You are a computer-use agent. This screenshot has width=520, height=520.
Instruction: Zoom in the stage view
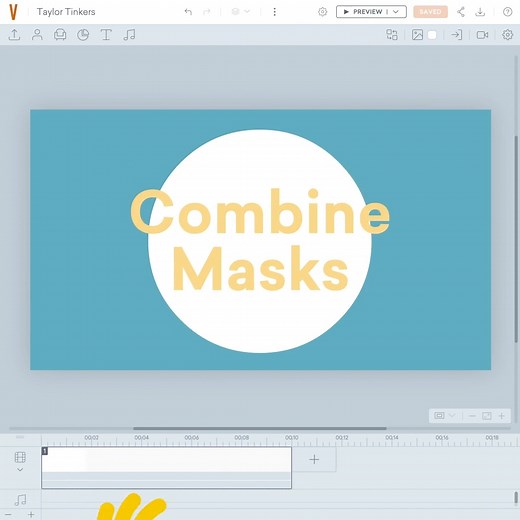(502, 416)
